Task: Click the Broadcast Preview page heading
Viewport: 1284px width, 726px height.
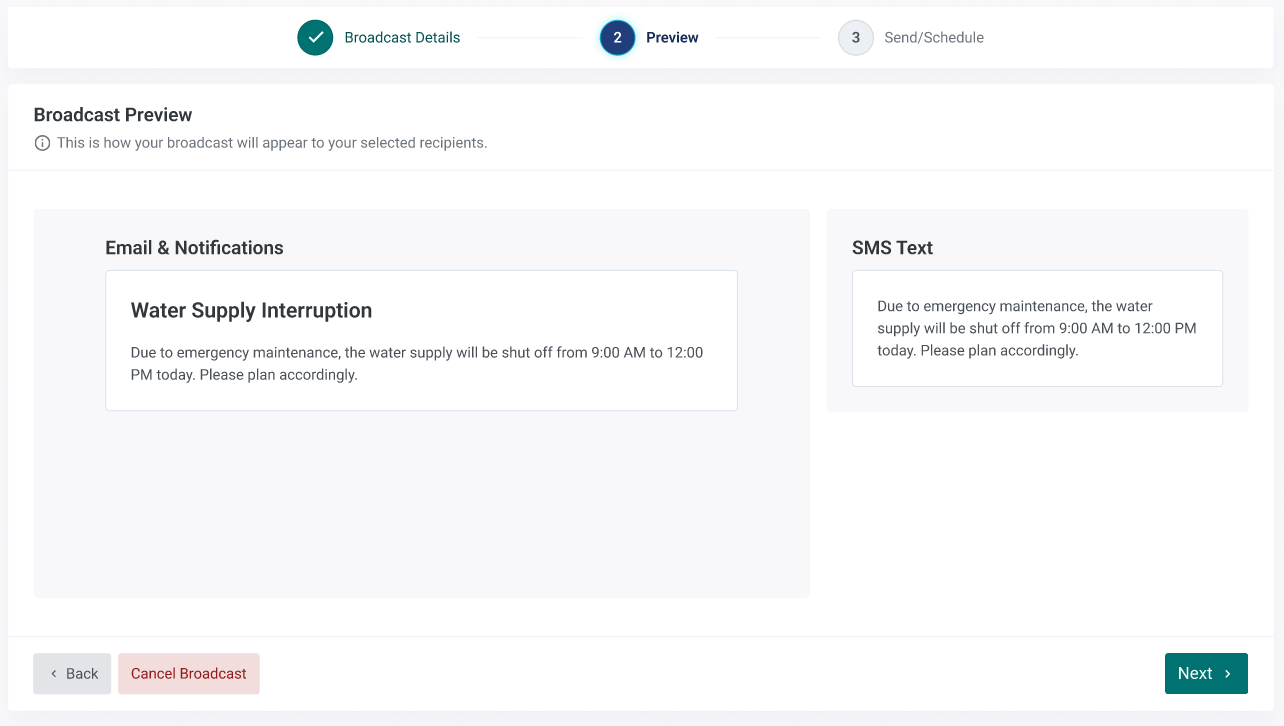Action: (x=113, y=115)
